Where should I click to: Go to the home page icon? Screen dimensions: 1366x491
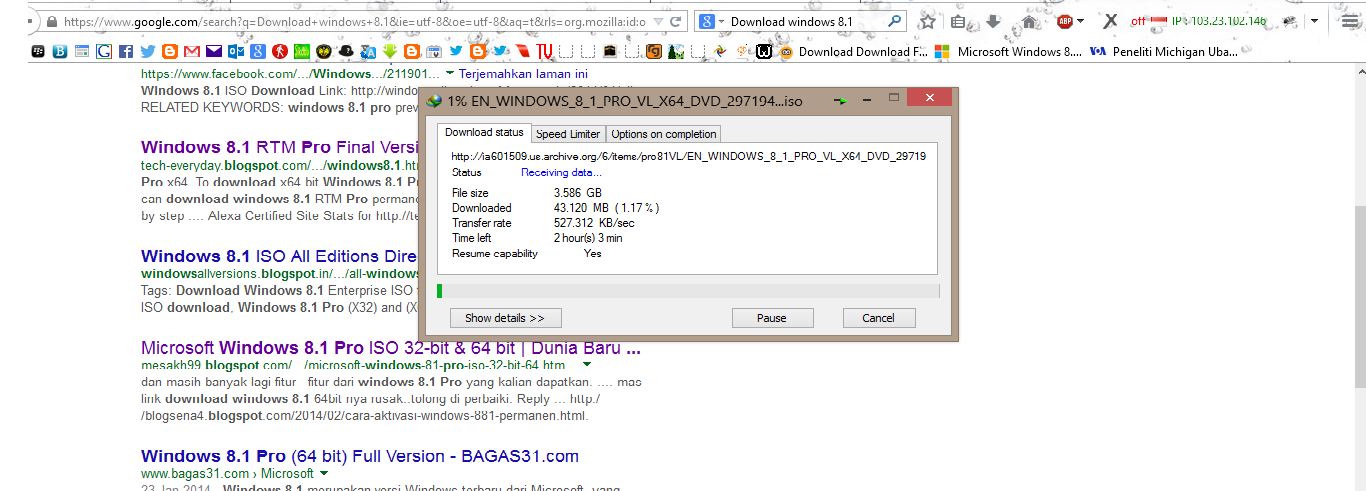tap(1029, 21)
